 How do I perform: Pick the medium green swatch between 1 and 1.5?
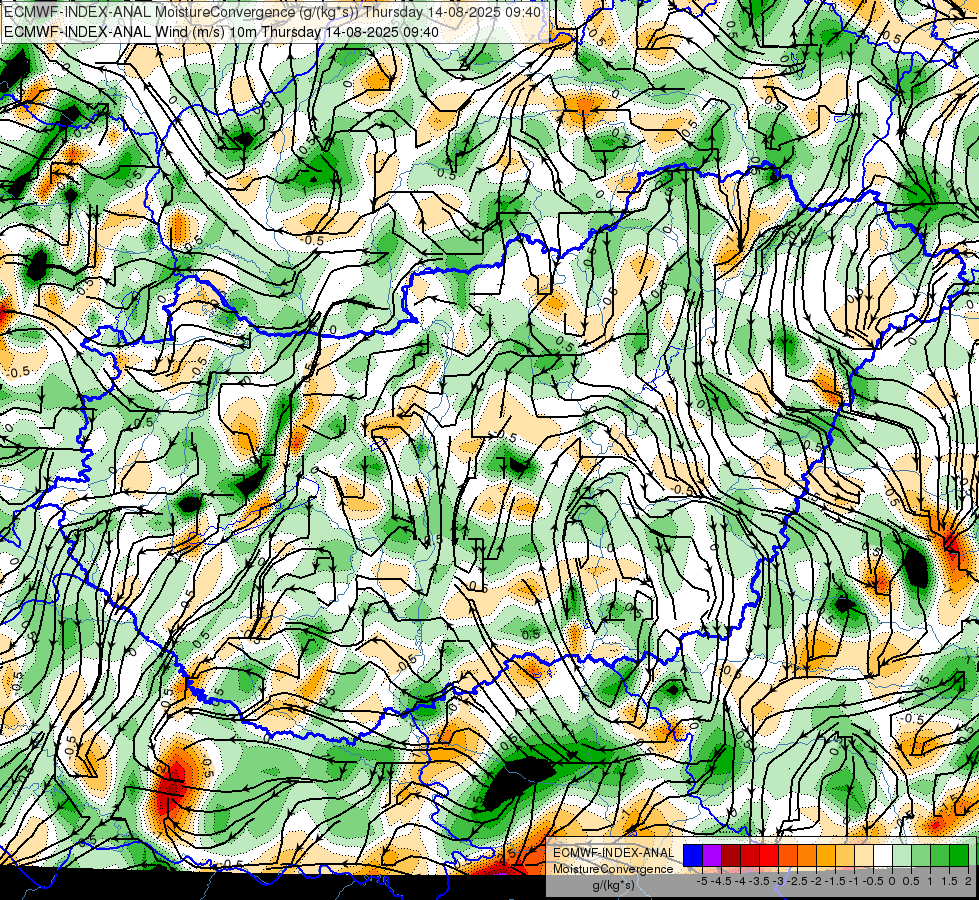pyautogui.click(x=940, y=855)
